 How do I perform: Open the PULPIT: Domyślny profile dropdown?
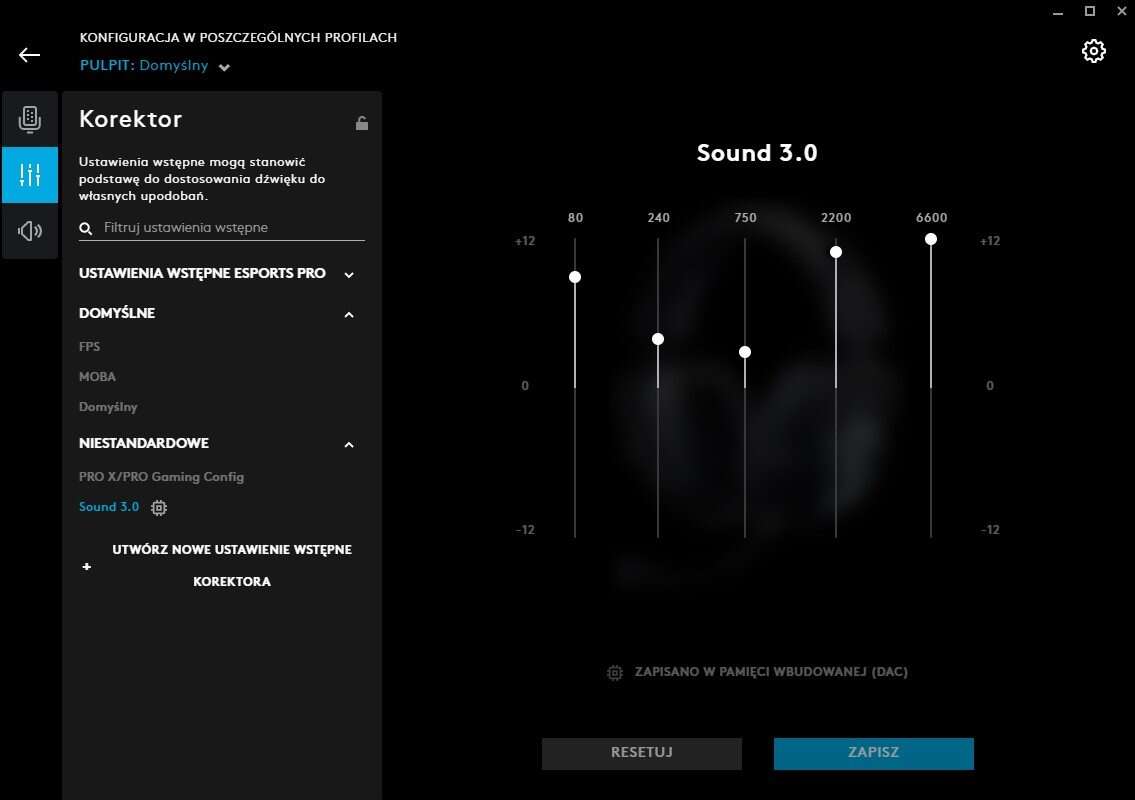pos(224,67)
